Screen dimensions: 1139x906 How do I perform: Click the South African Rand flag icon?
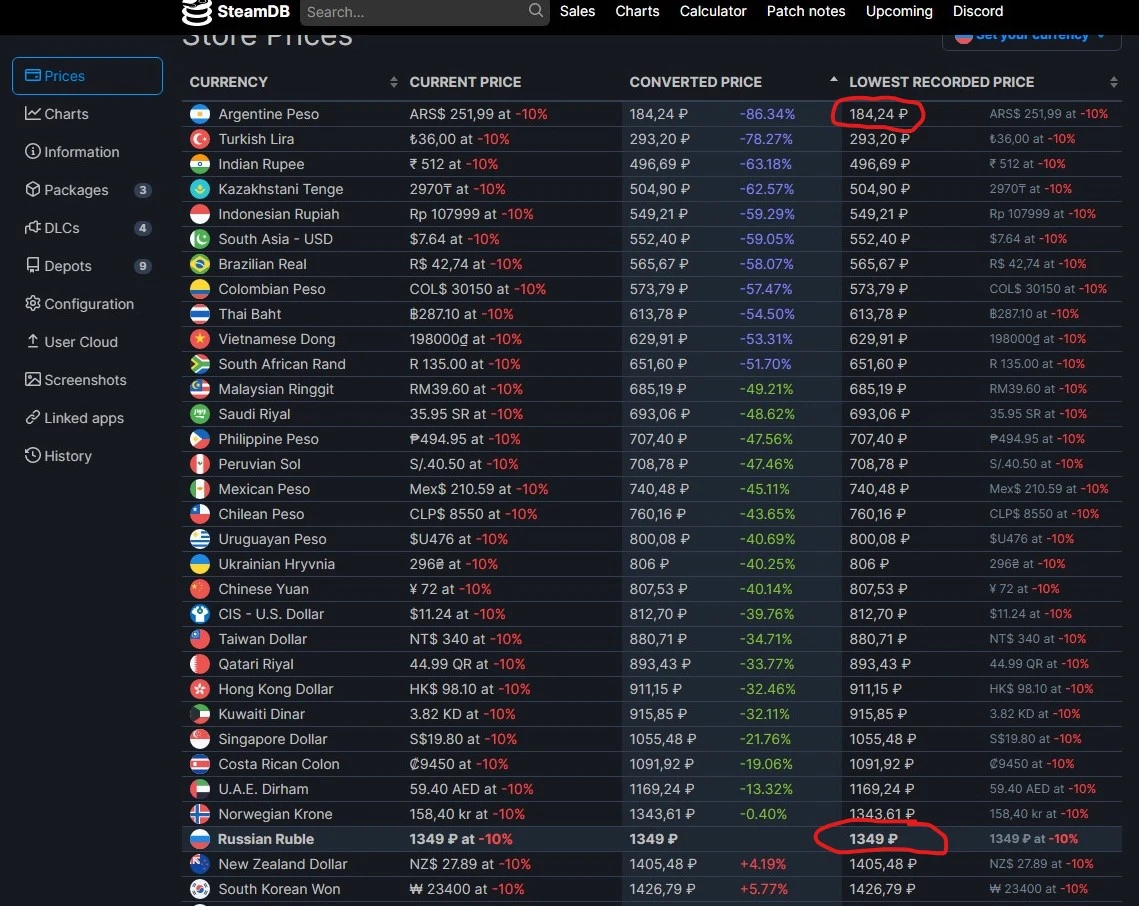click(x=200, y=364)
